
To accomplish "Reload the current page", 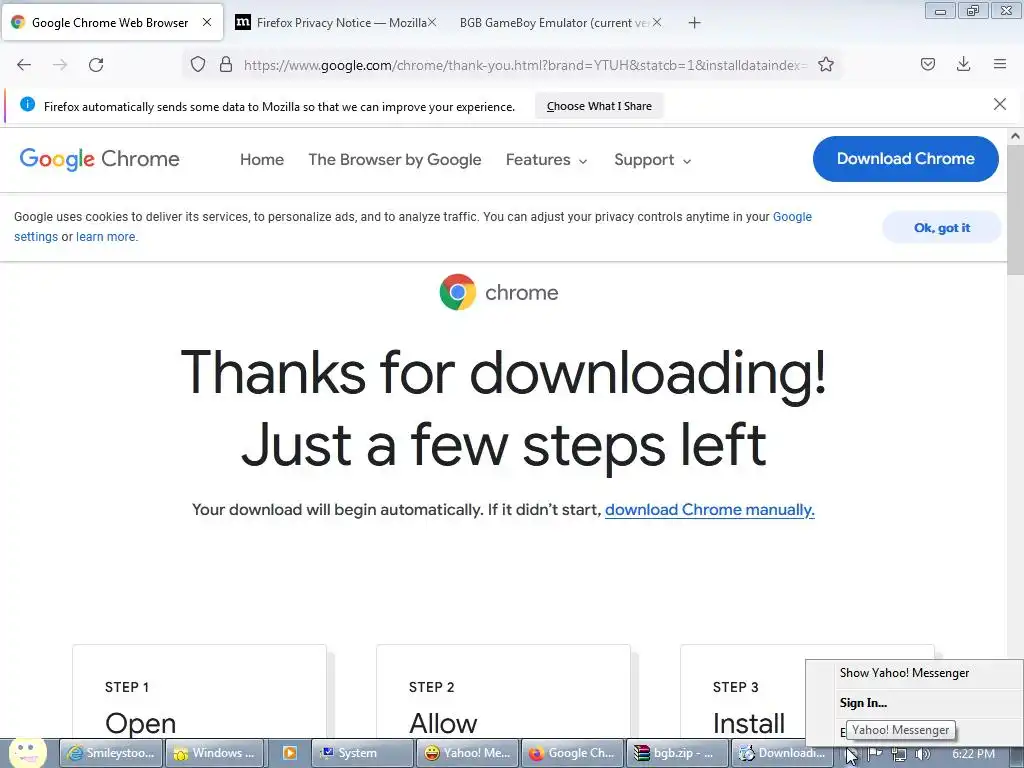I will click(96, 65).
